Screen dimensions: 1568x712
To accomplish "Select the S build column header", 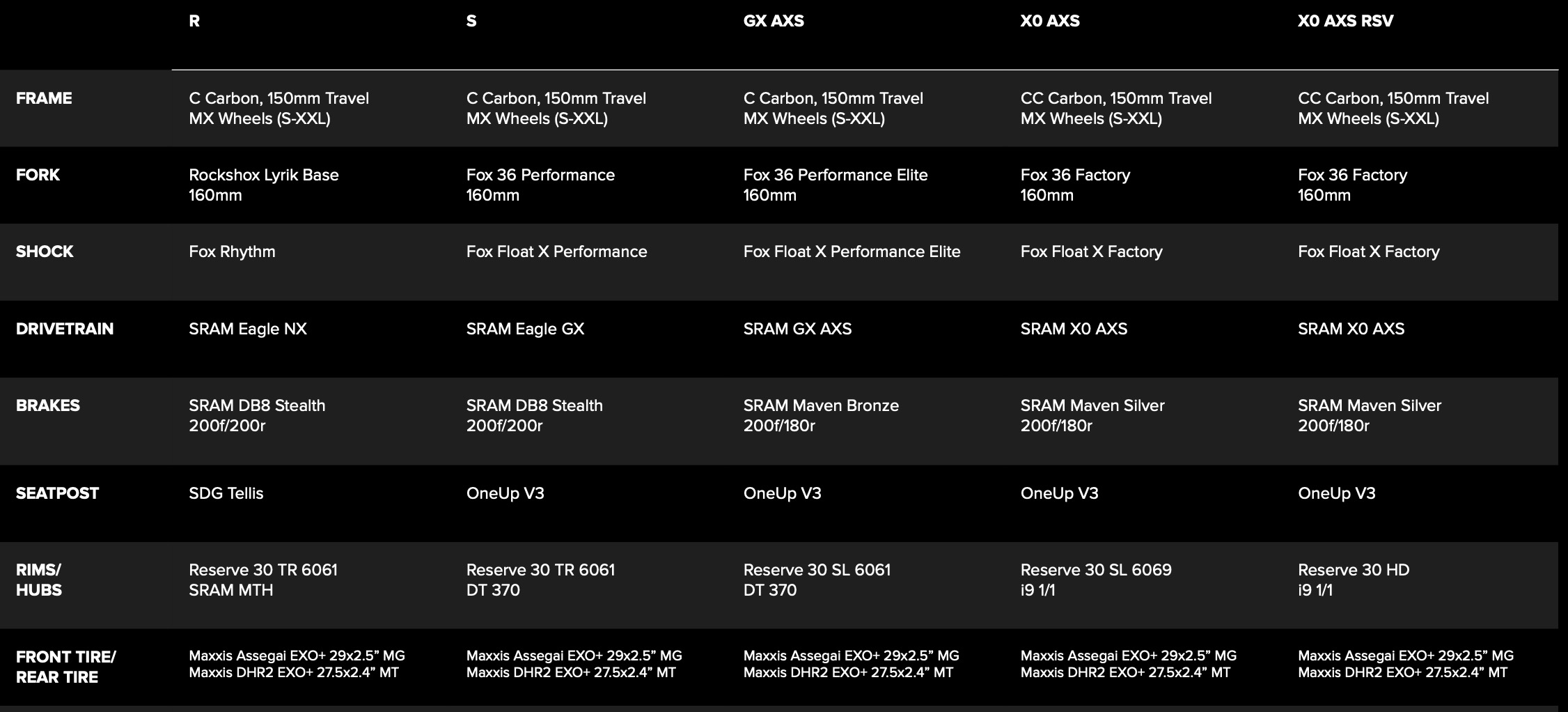I will pyautogui.click(x=471, y=21).
